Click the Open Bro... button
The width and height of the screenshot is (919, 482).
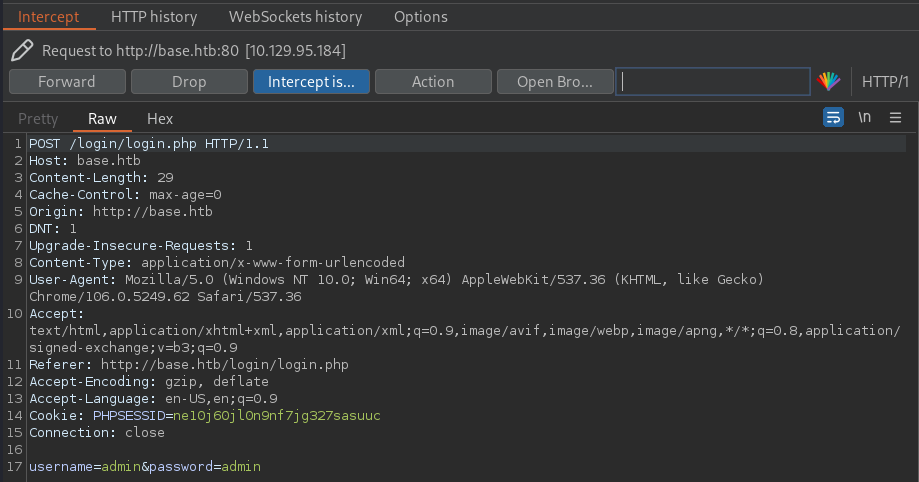click(555, 82)
